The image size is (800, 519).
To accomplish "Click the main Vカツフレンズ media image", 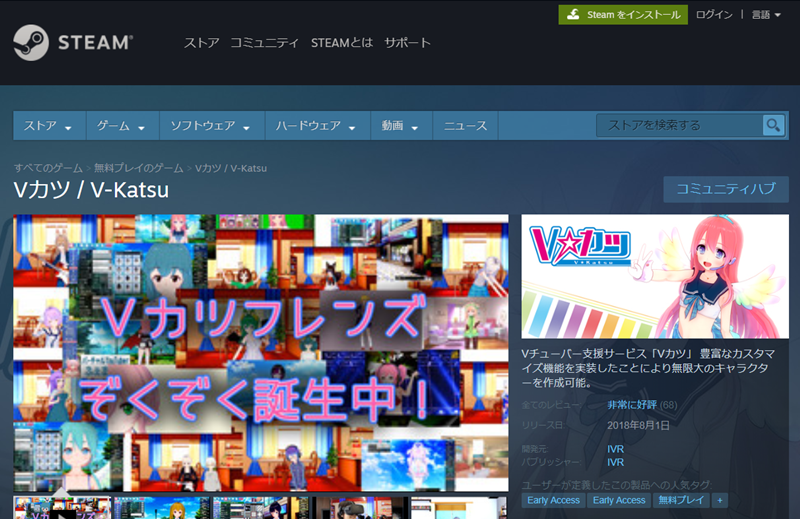I will pyautogui.click(x=261, y=353).
